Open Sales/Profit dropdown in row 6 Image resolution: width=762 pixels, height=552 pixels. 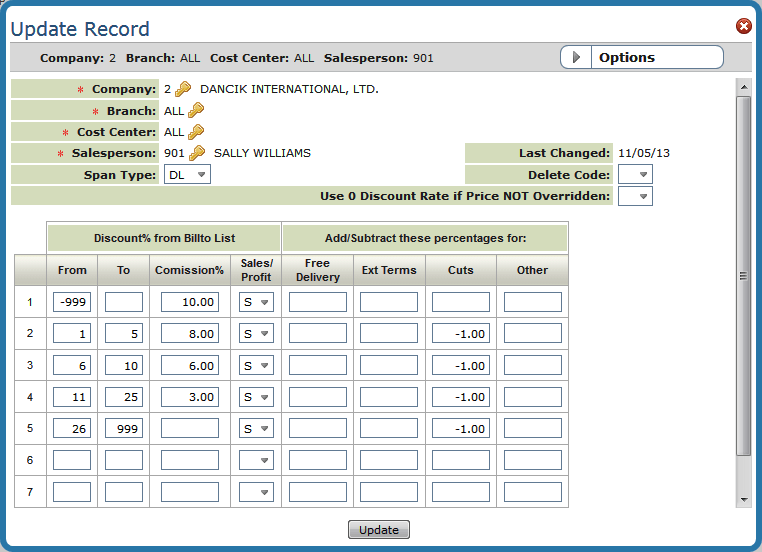click(x=256, y=460)
